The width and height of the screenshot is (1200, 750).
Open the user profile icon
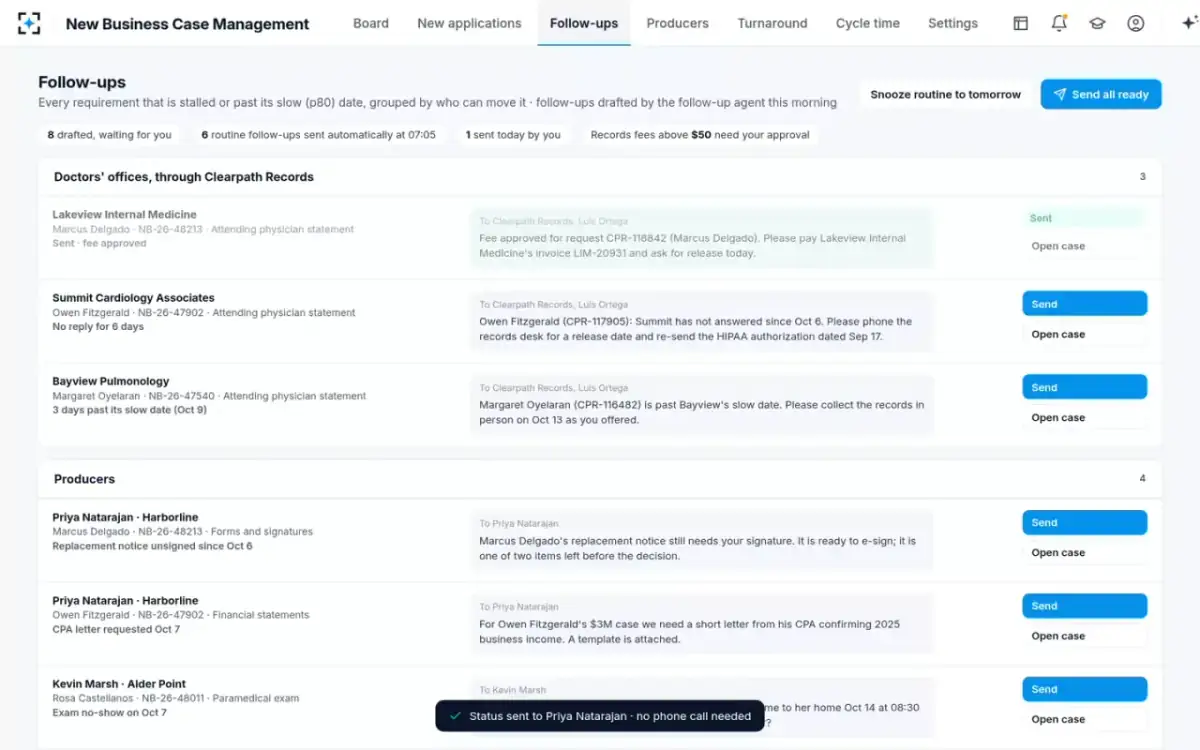coord(1135,23)
